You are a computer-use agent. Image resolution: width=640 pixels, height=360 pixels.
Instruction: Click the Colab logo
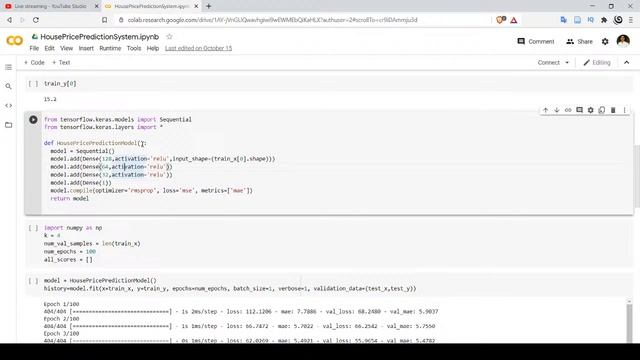pos(14,41)
